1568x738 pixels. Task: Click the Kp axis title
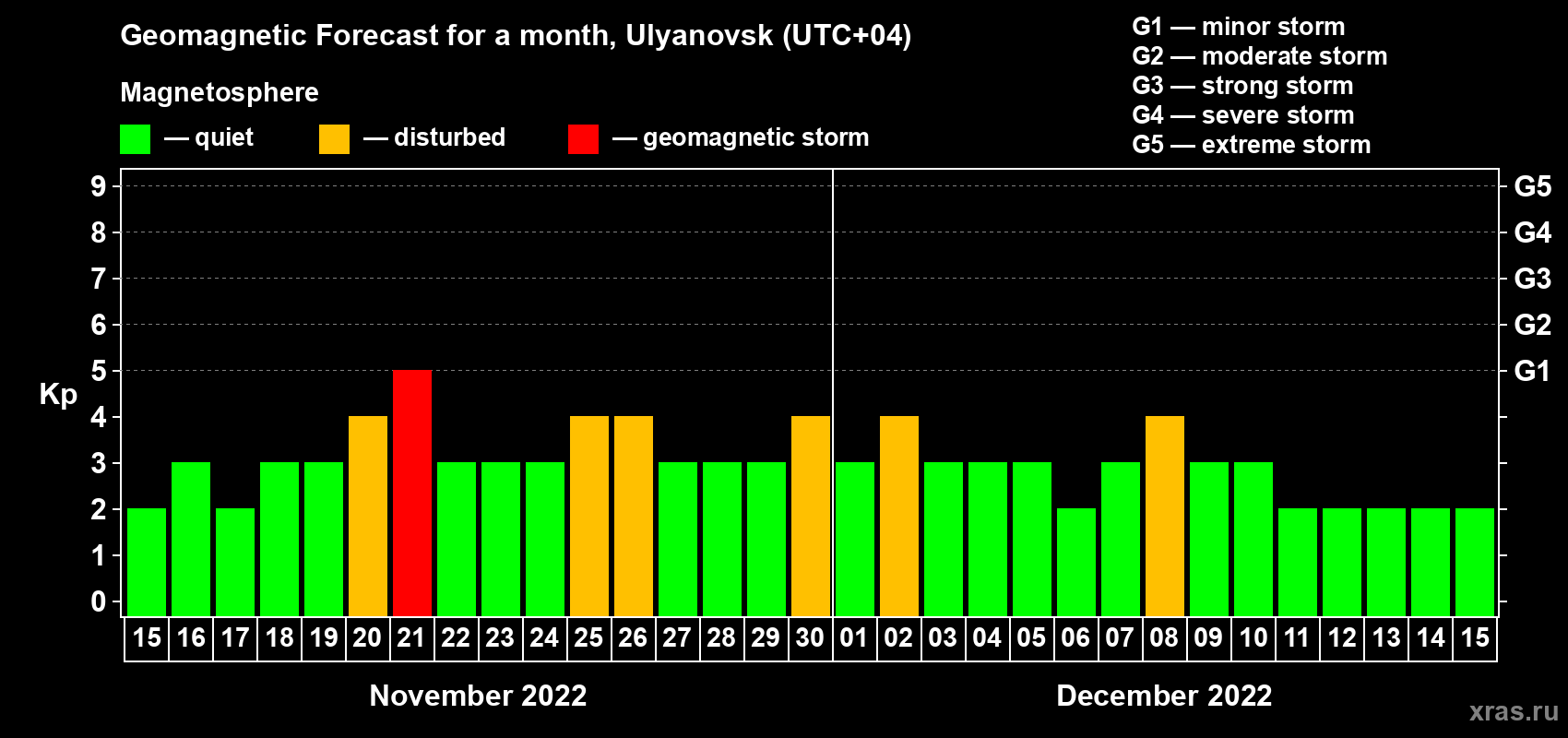58,395
